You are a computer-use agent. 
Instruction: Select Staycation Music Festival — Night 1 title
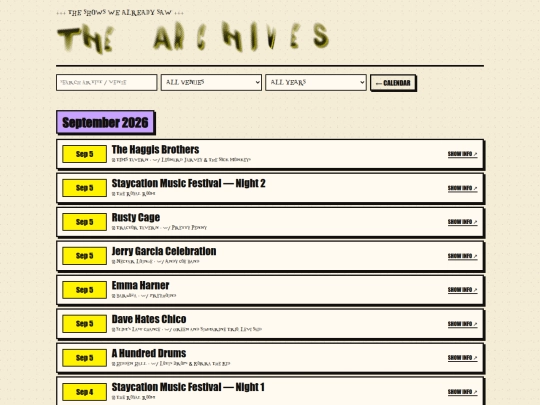[188, 387]
